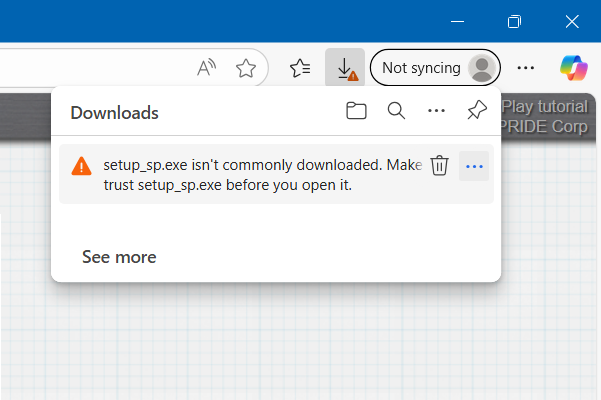
Task: Search downloads with the magnifier icon
Action: click(x=396, y=112)
